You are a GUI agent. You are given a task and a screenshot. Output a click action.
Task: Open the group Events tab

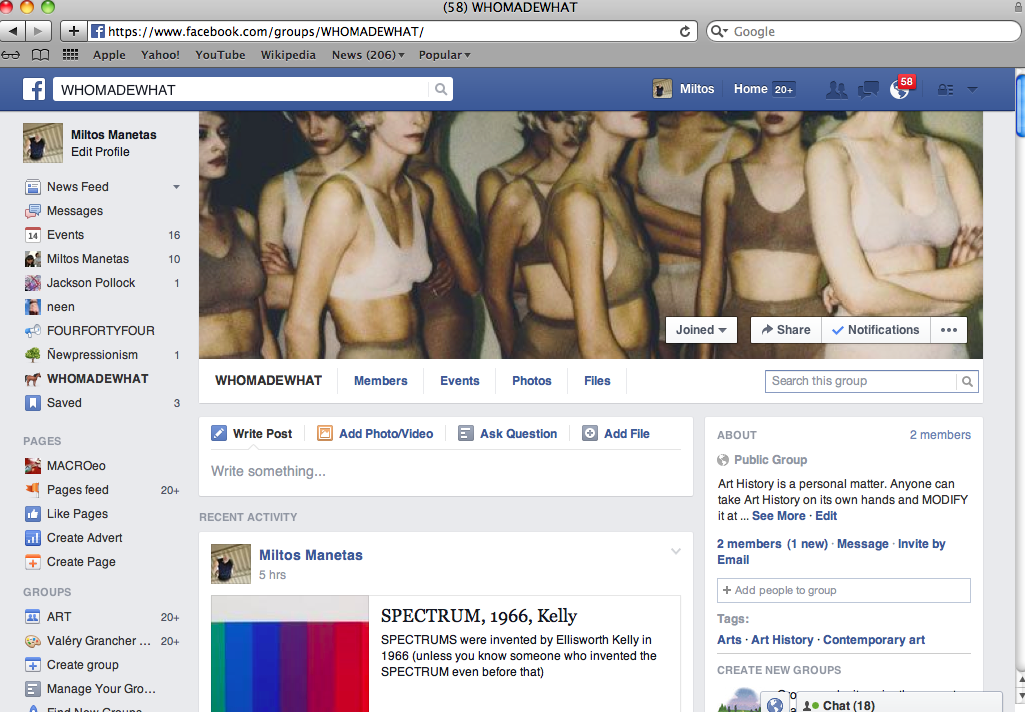(460, 381)
